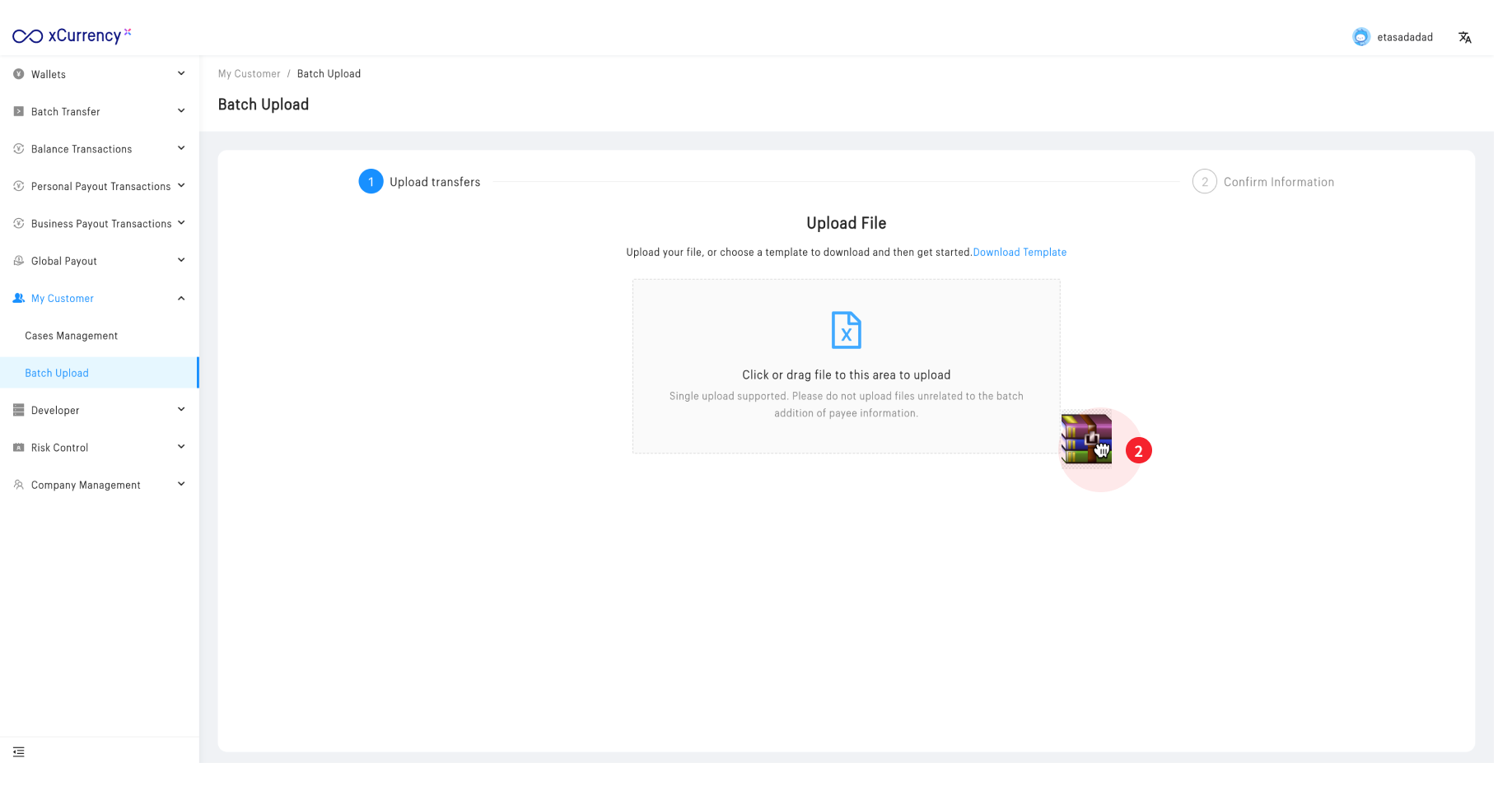The image size is (1512, 800).
Task: Click step 1 circle indicator
Action: coord(371,182)
